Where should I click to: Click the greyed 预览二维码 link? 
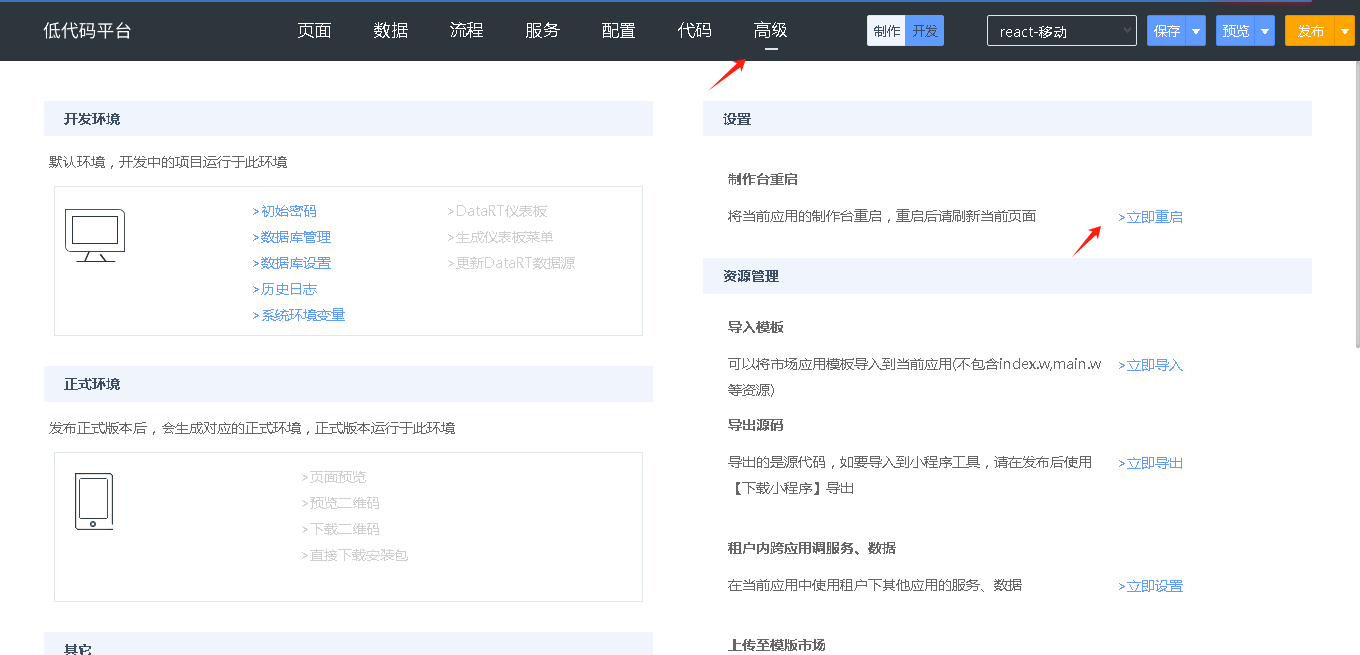(x=341, y=503)
